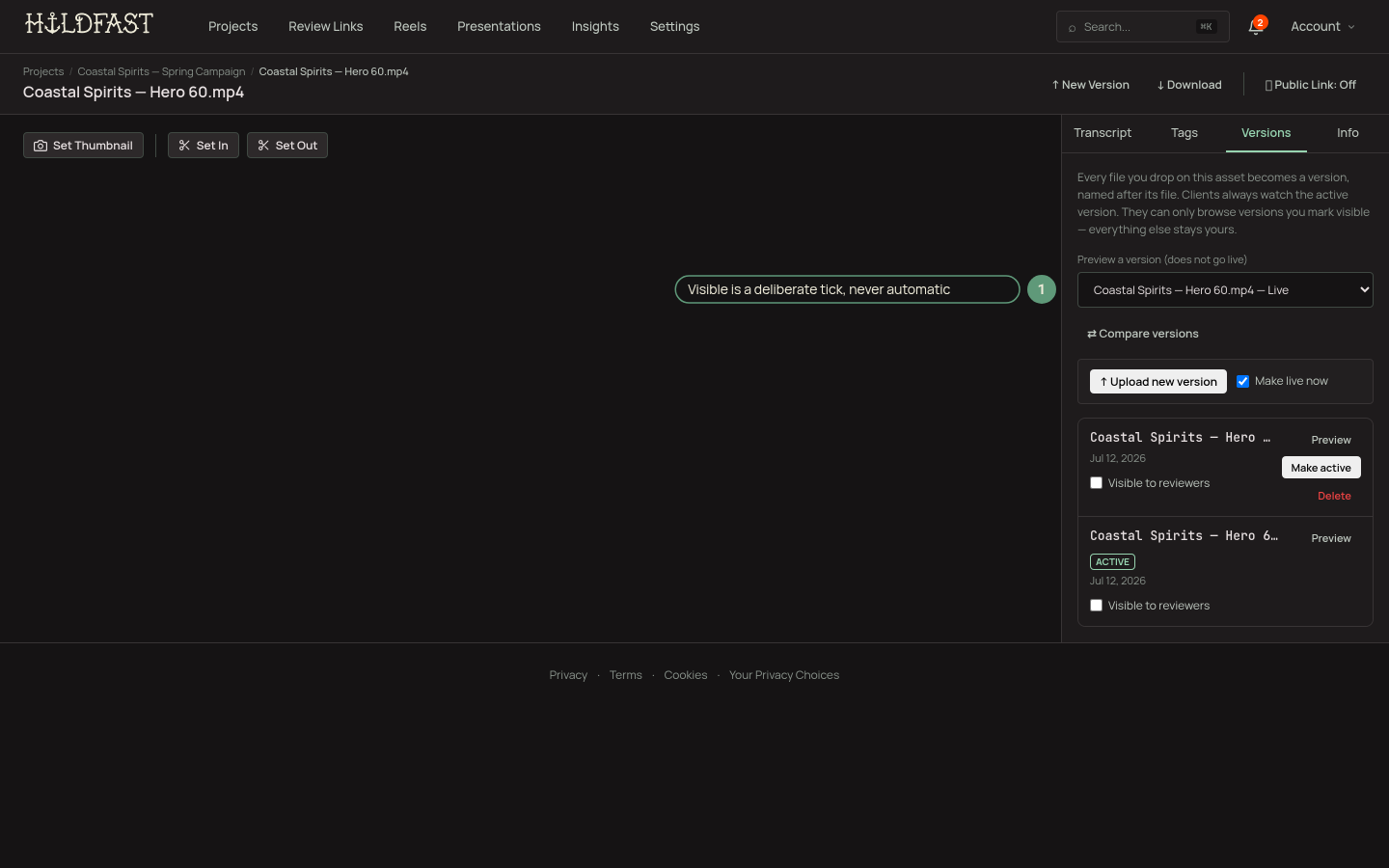Open Review Links in navigation

326,27
